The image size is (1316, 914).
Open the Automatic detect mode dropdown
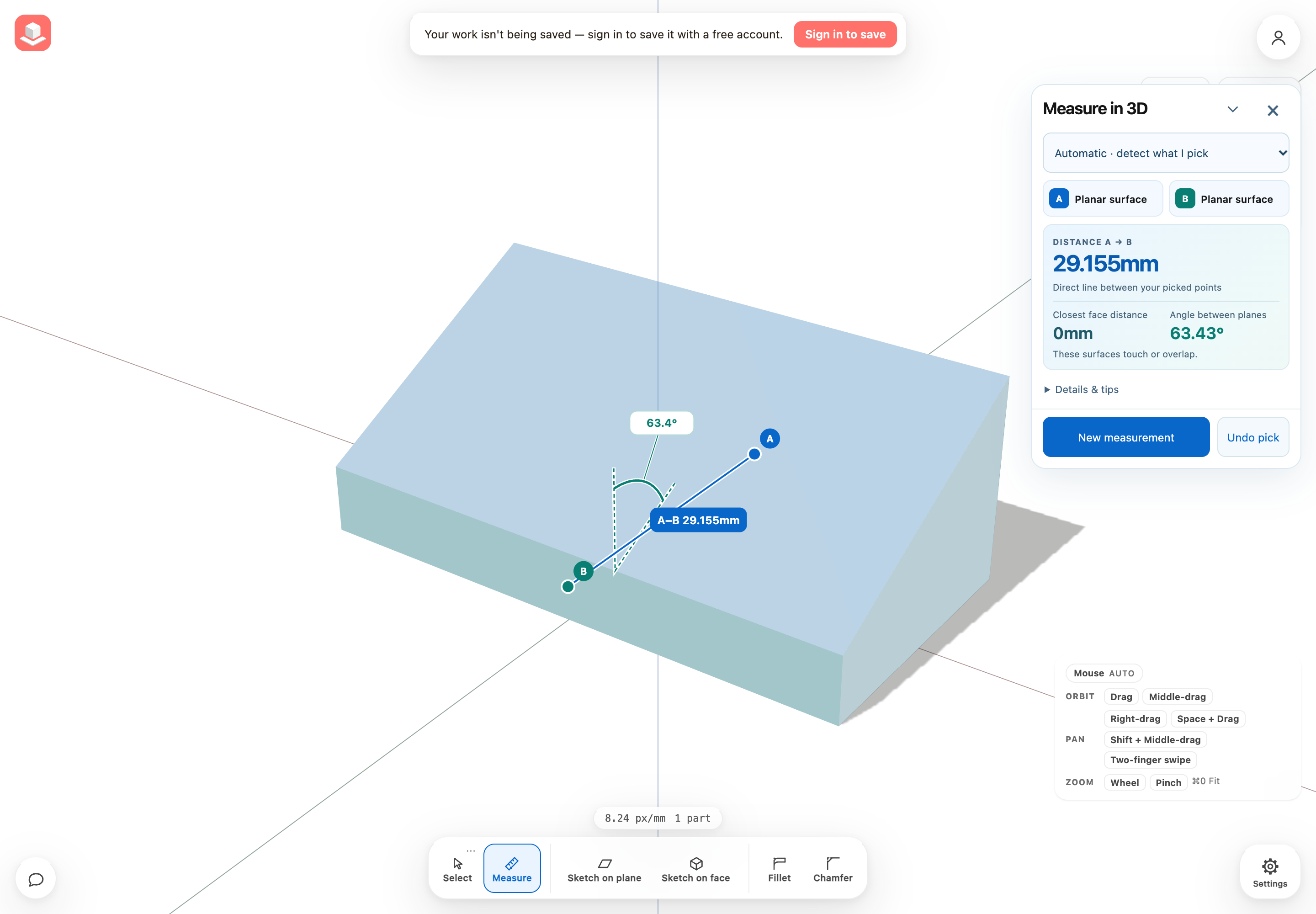[1165, 153]
